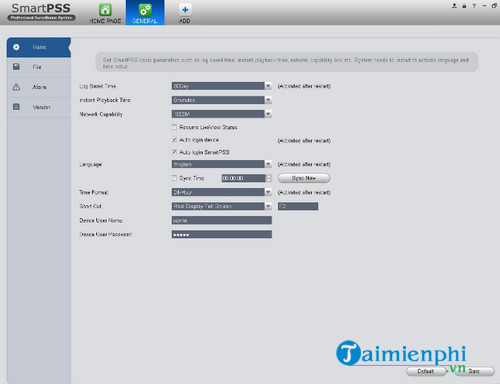
Task: Open Version settings section
Action: [x=39, y=107]
